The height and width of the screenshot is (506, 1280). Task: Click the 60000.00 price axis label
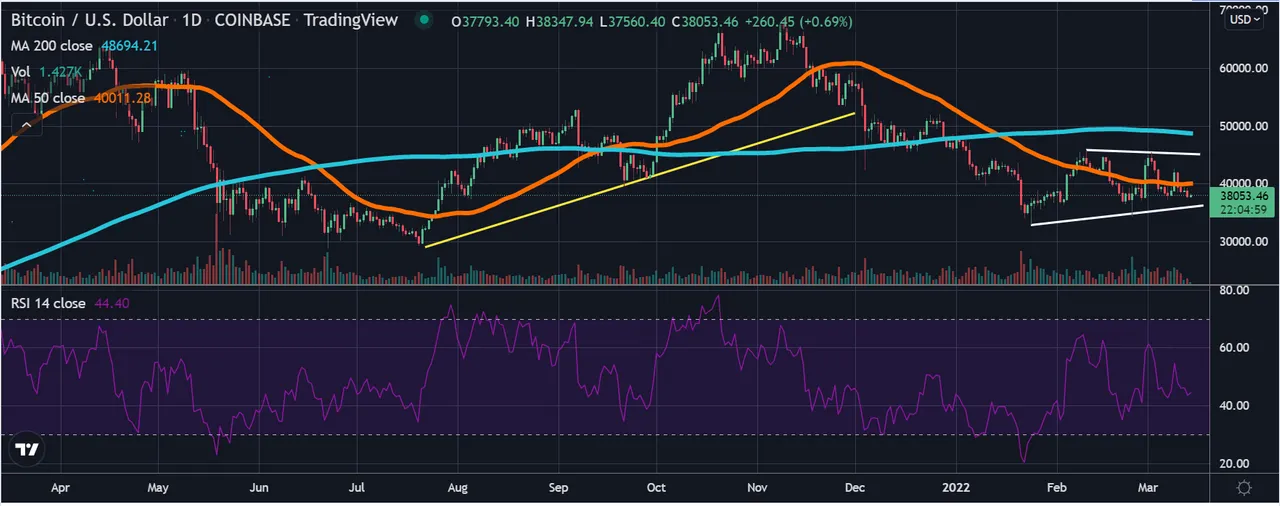1243,68
